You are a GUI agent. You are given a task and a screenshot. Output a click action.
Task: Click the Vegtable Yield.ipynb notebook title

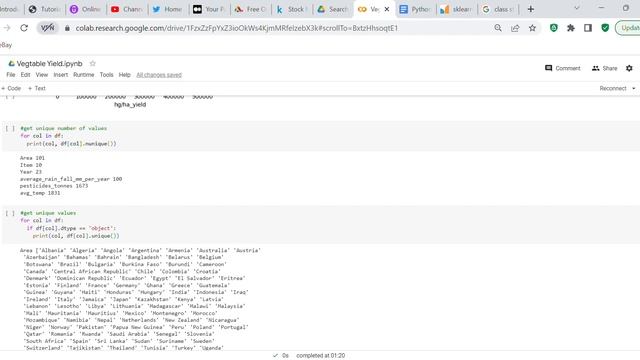pyautogui.click(x=49, y=64)
